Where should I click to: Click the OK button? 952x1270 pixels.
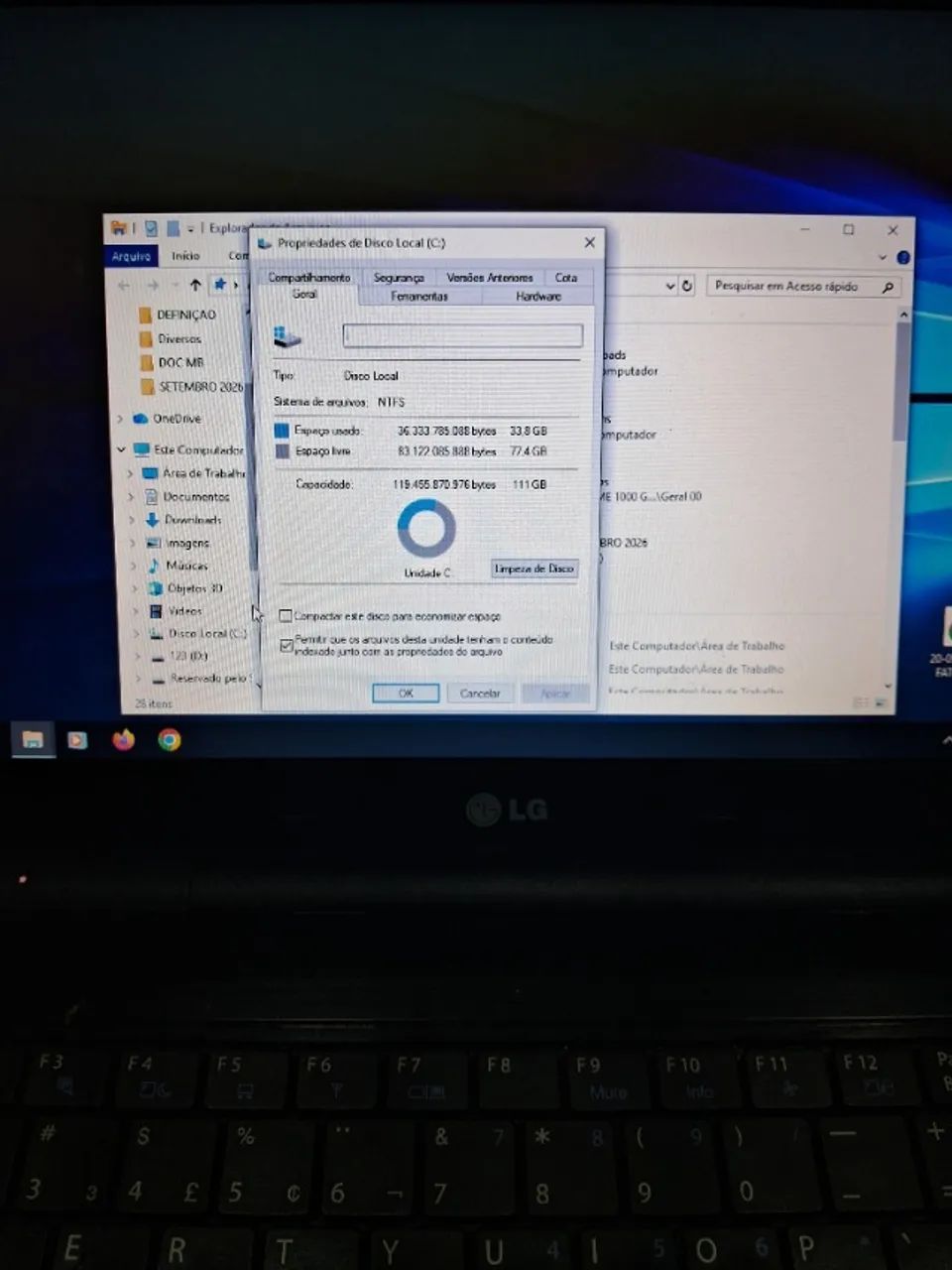coord(406,694)
